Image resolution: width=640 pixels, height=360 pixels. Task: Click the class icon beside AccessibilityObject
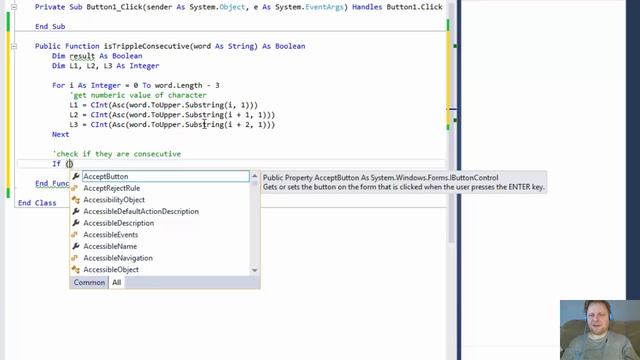tap(76, 200)
